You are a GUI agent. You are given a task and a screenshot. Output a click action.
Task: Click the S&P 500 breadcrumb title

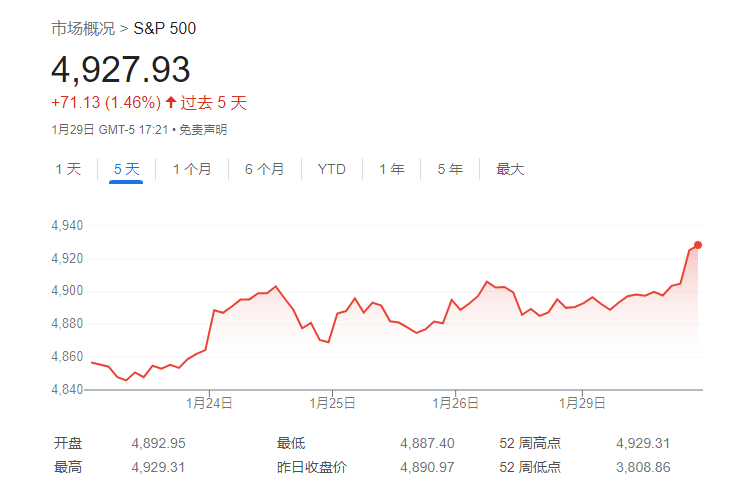(164, 28)
